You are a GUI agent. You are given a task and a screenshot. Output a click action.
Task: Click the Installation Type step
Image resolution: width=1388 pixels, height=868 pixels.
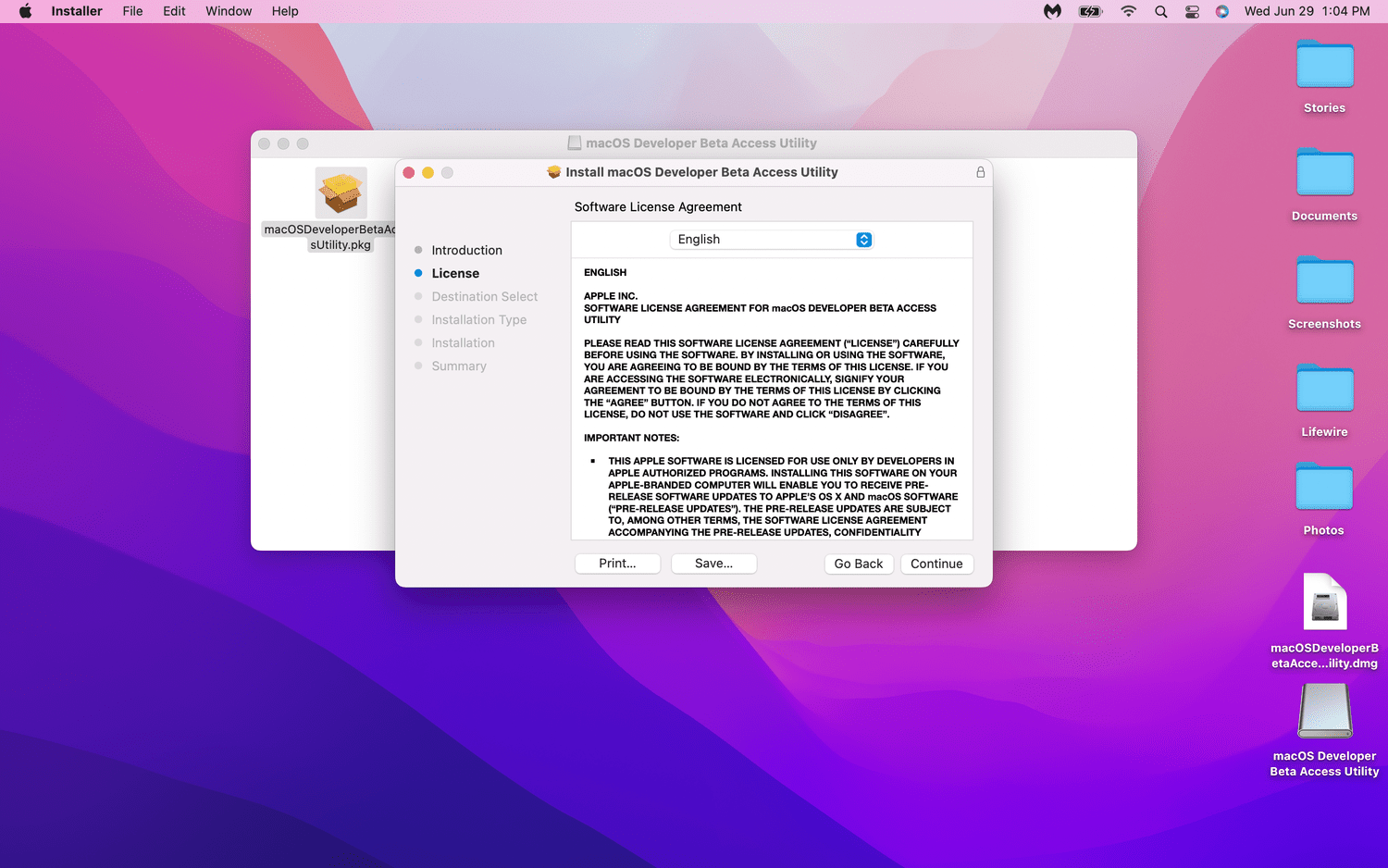point(478,320)
